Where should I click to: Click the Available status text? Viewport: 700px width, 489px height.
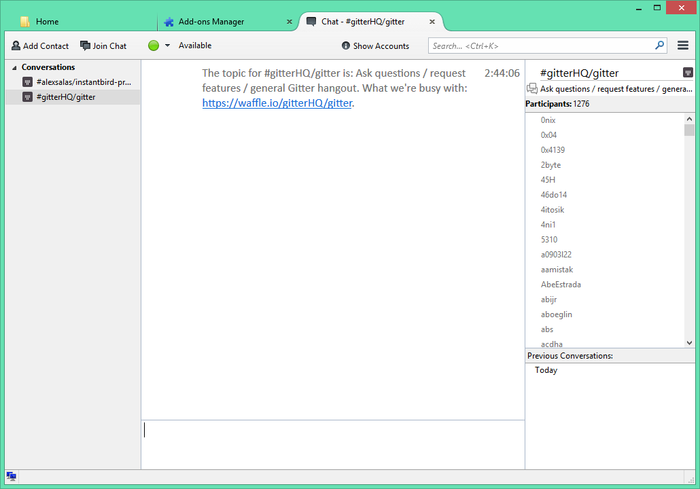tap(195, 45)
